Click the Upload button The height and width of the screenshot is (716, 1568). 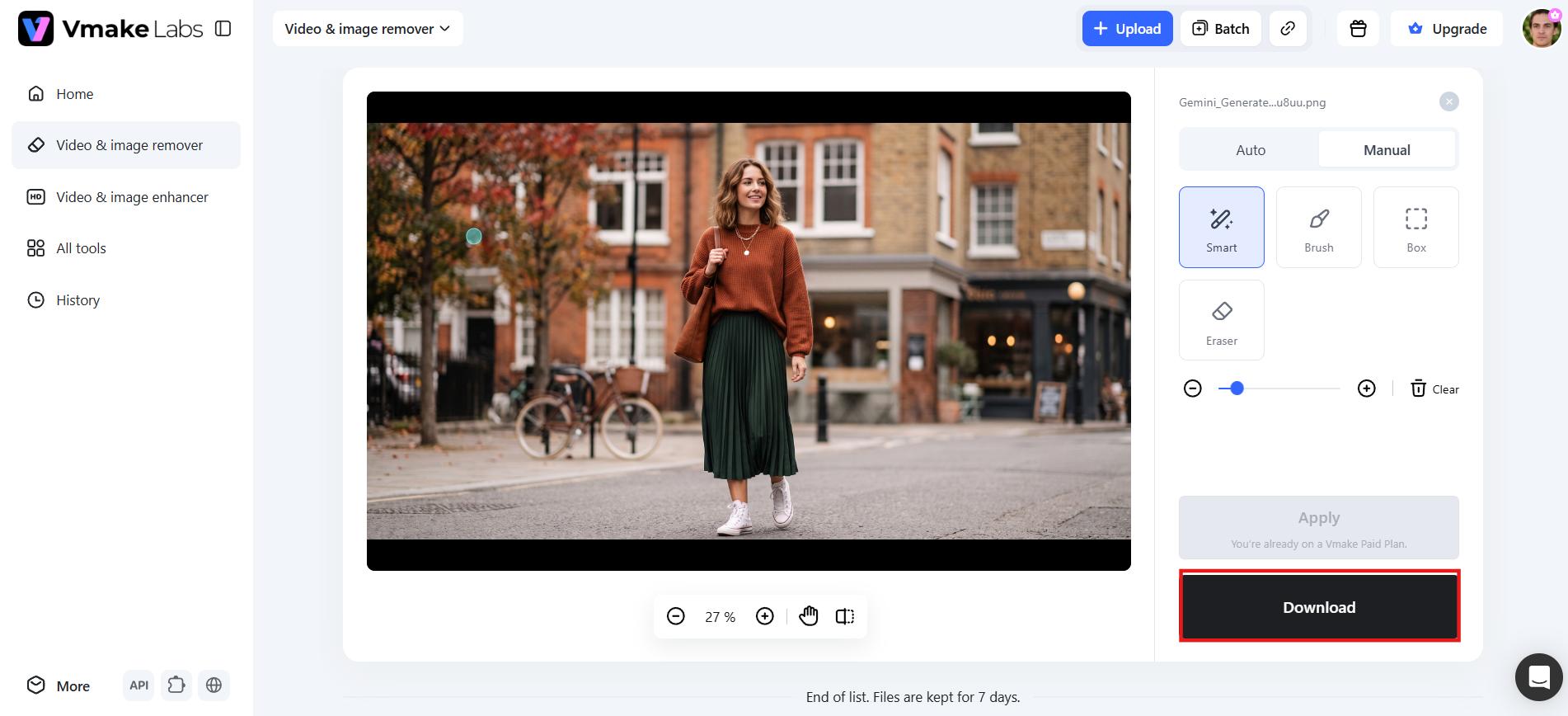[1127, 29]
